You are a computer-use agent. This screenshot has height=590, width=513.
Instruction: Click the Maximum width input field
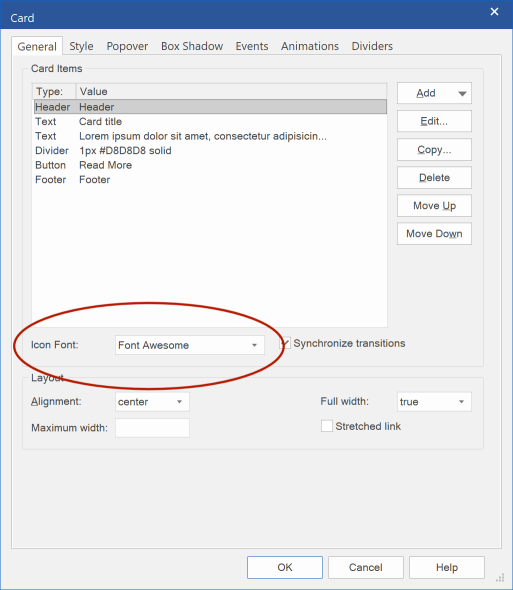152,428
